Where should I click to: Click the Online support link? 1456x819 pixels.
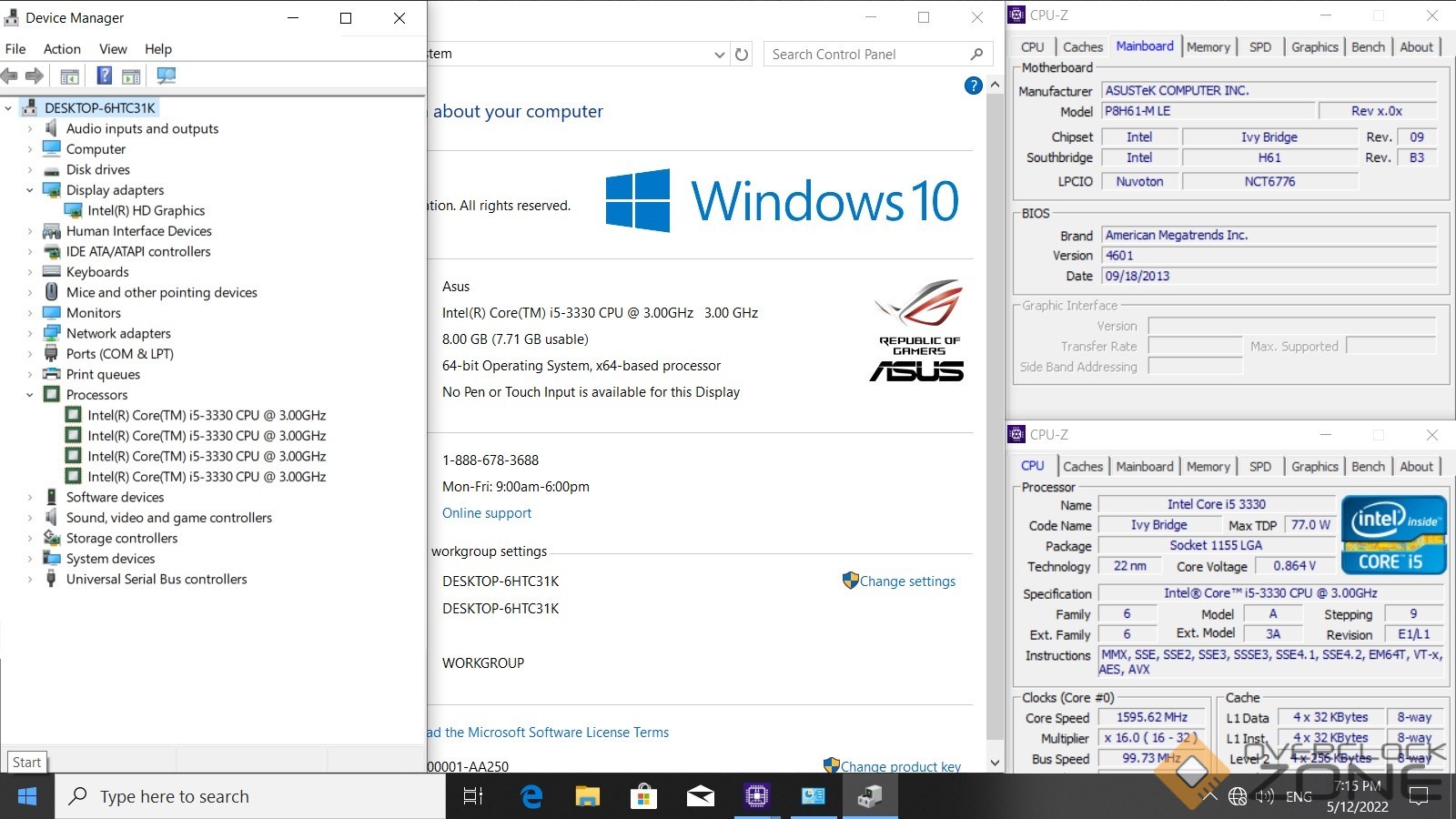coord(487,513)
